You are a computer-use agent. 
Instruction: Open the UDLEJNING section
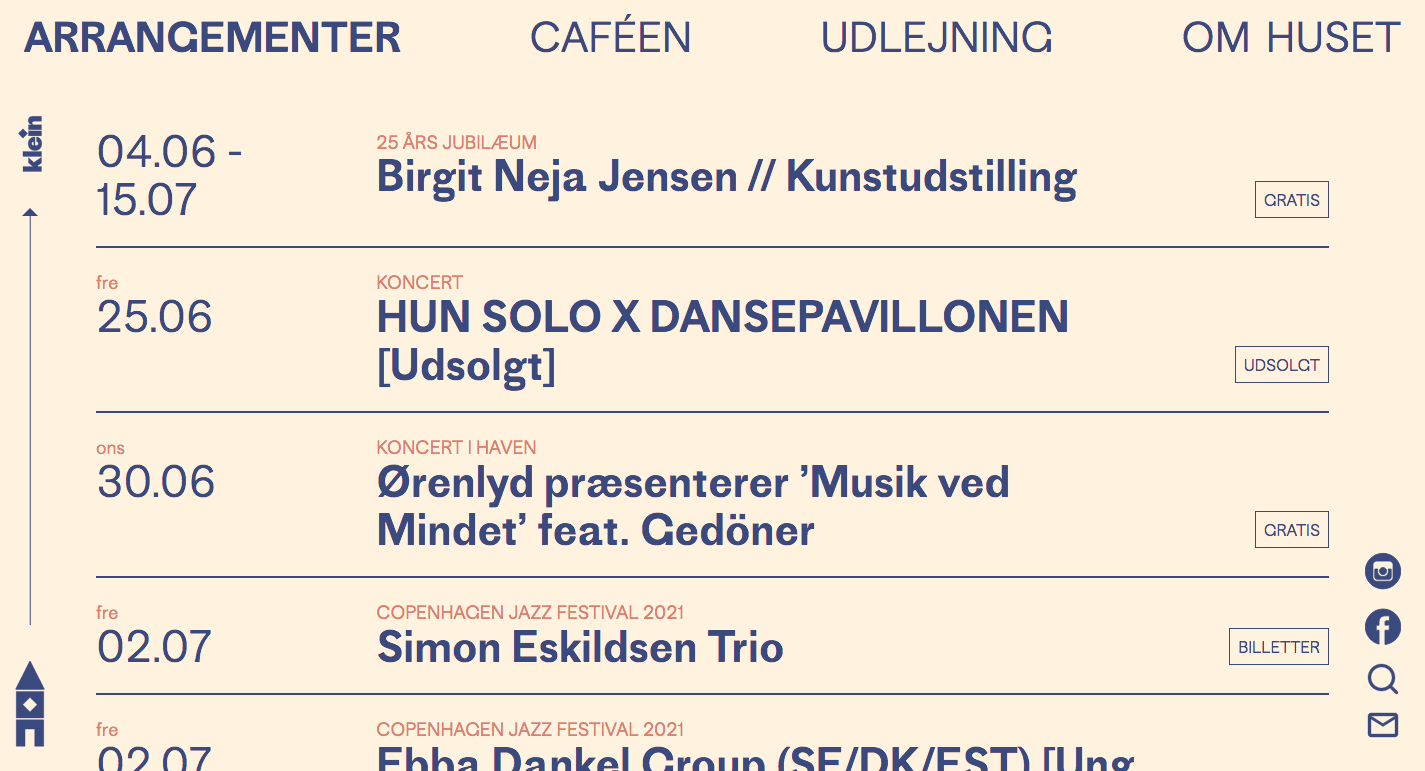coord(936,38)
